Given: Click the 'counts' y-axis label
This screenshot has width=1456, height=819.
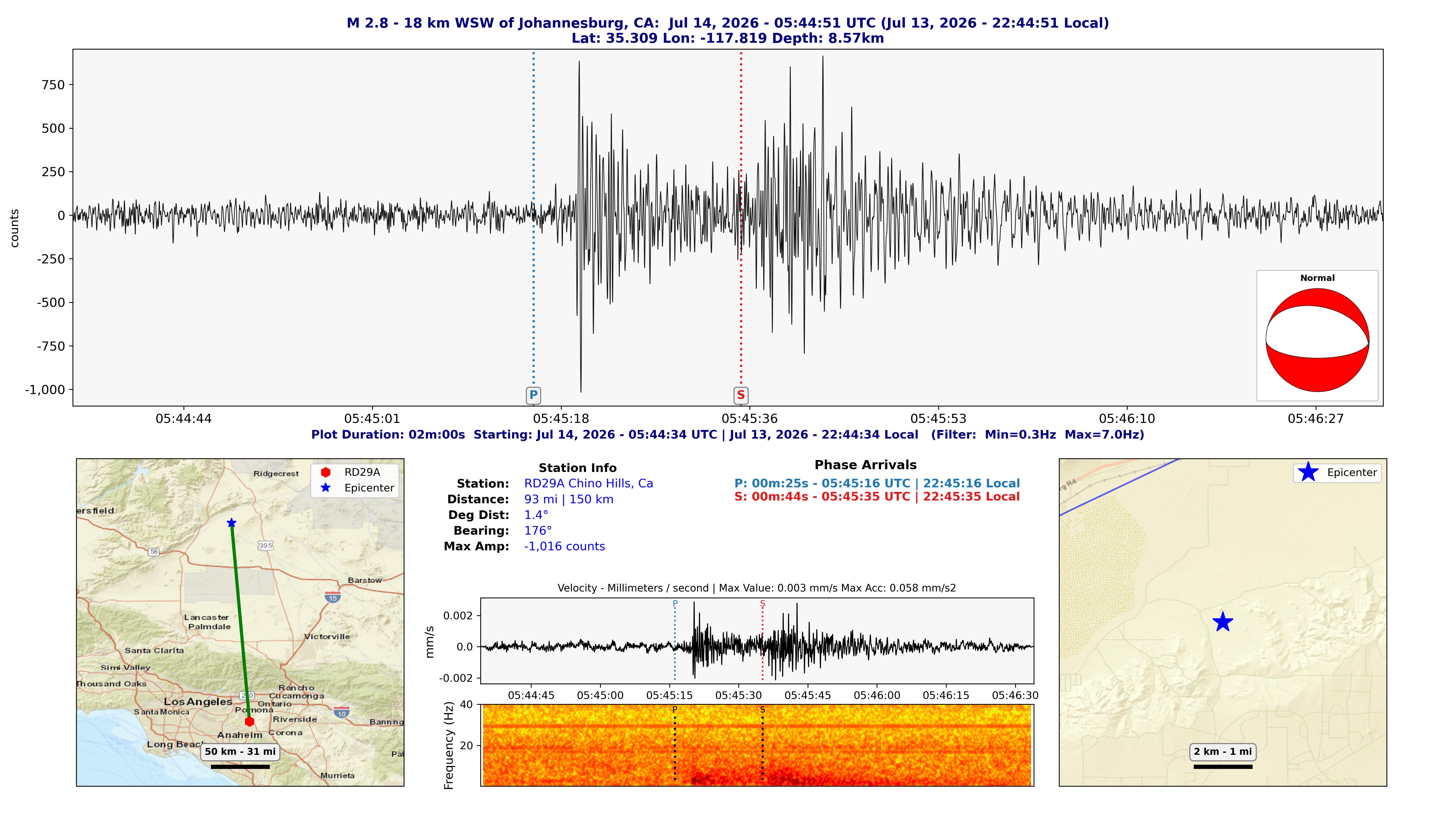Looking at the screenshot, I should 15,228.
